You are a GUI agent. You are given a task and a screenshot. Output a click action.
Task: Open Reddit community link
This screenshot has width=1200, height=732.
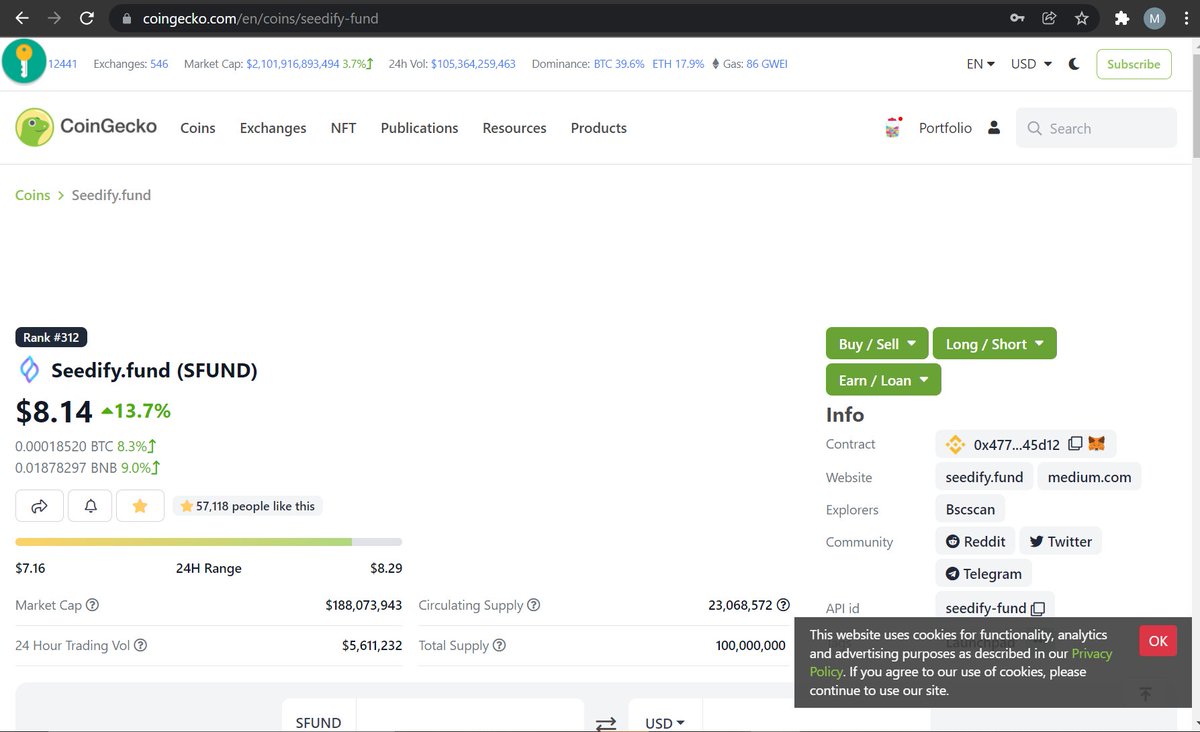975,541
